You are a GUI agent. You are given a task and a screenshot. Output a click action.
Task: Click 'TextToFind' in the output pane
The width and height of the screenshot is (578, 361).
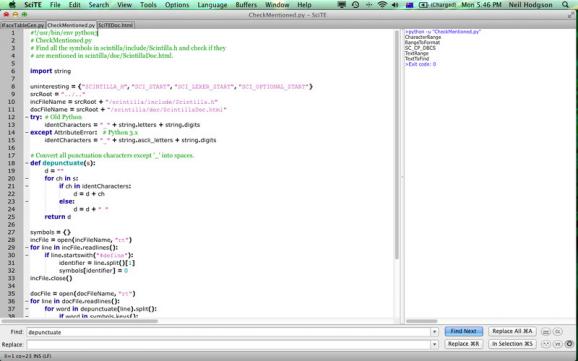point(417,59)
